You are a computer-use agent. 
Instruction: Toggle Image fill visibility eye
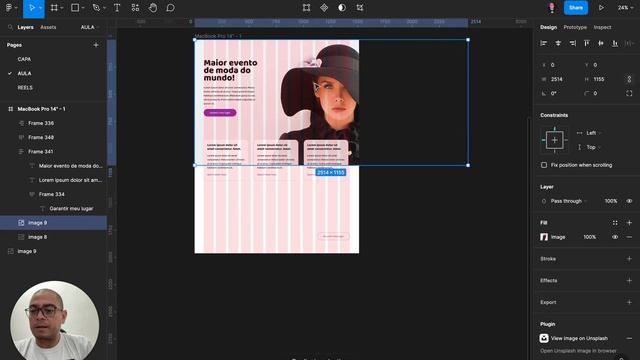[x=615, y=237]
